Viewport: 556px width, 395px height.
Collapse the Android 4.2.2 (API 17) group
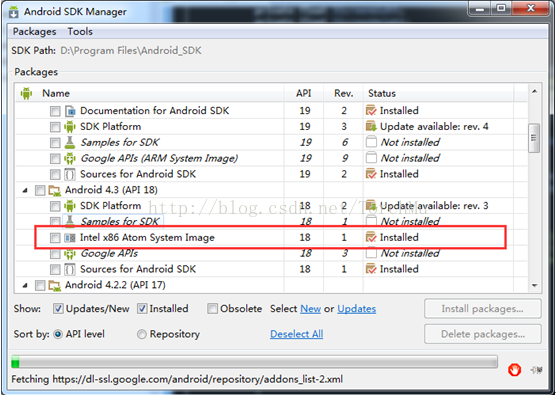pos(25,285)
